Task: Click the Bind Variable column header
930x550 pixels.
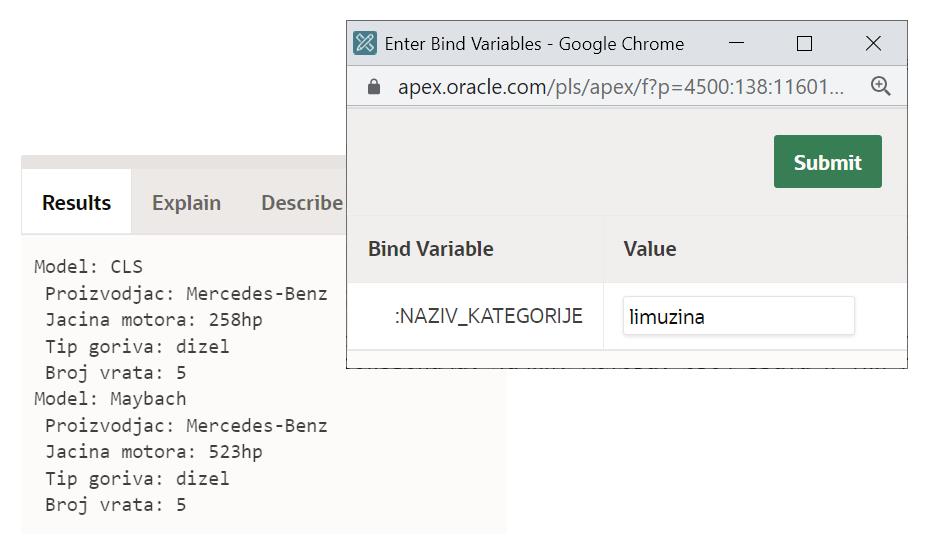Action: coord(430,249)
